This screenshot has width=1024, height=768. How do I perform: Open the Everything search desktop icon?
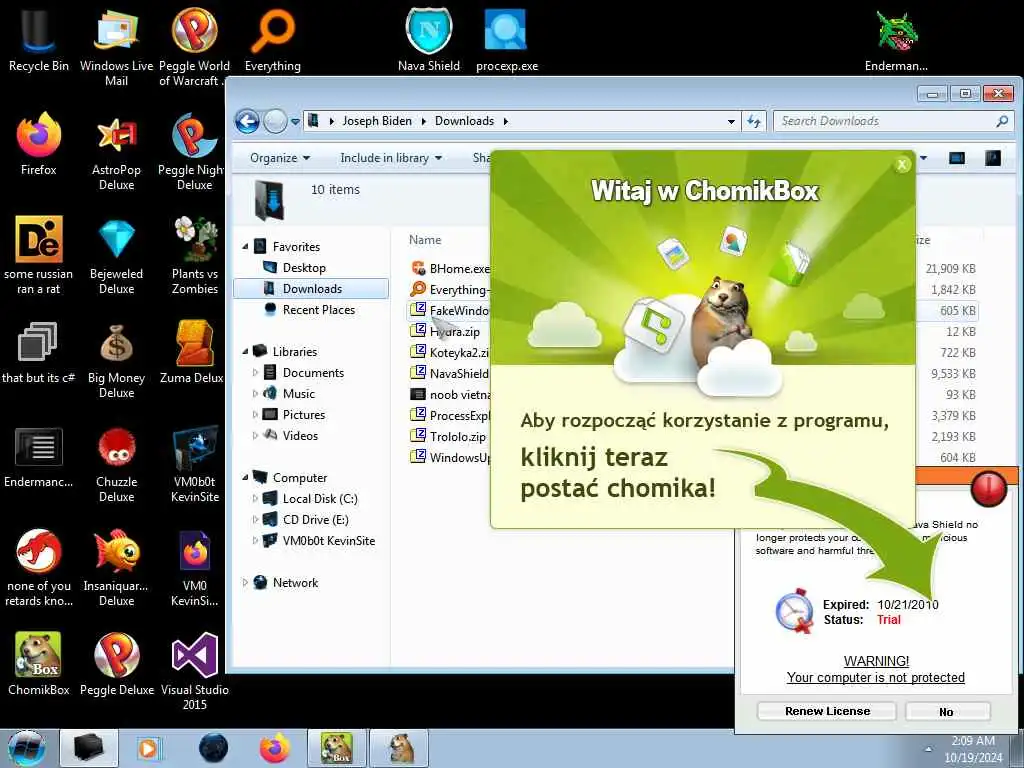coord(272,40)
